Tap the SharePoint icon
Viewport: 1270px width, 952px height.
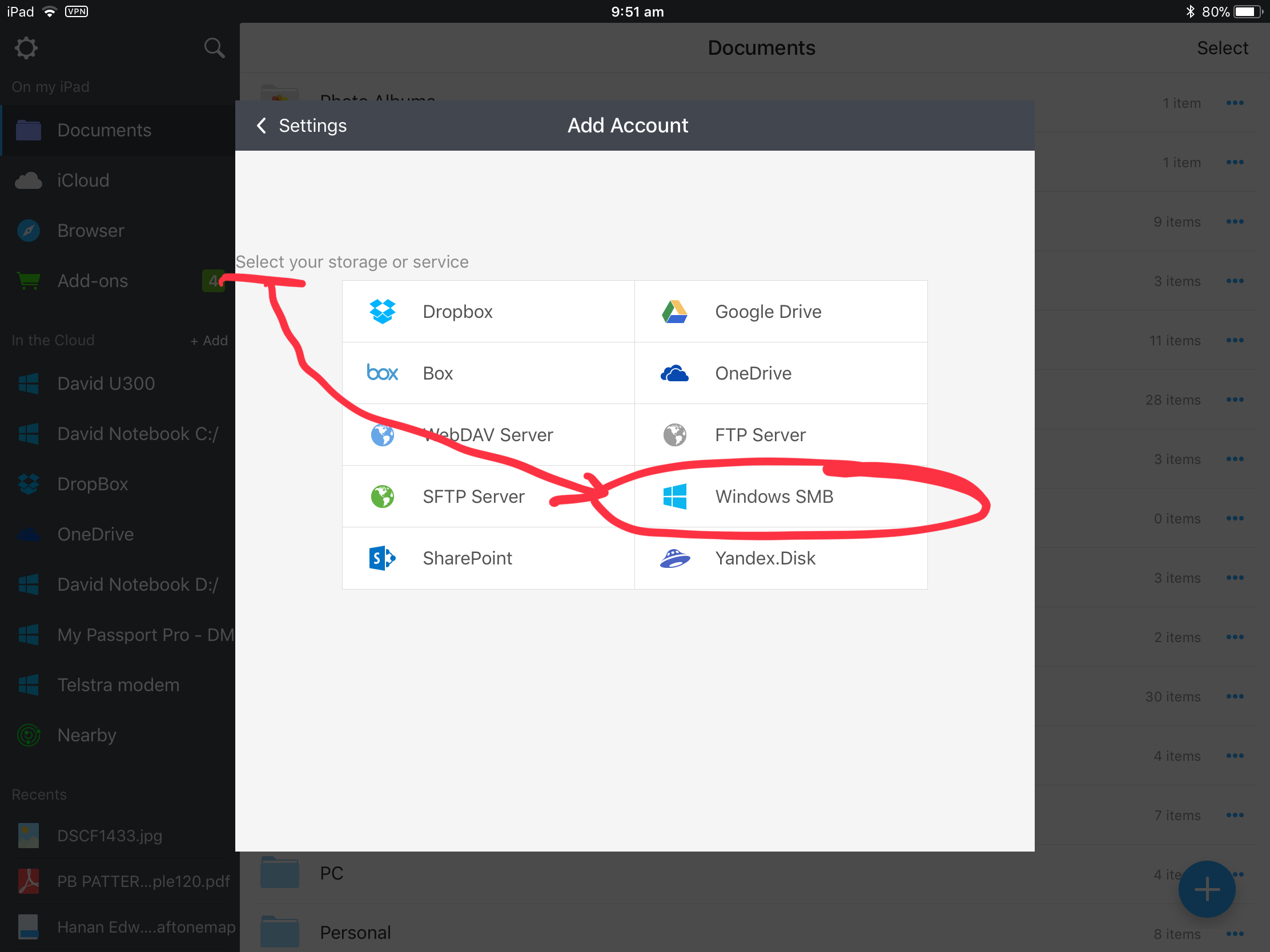tap(382, 558)
